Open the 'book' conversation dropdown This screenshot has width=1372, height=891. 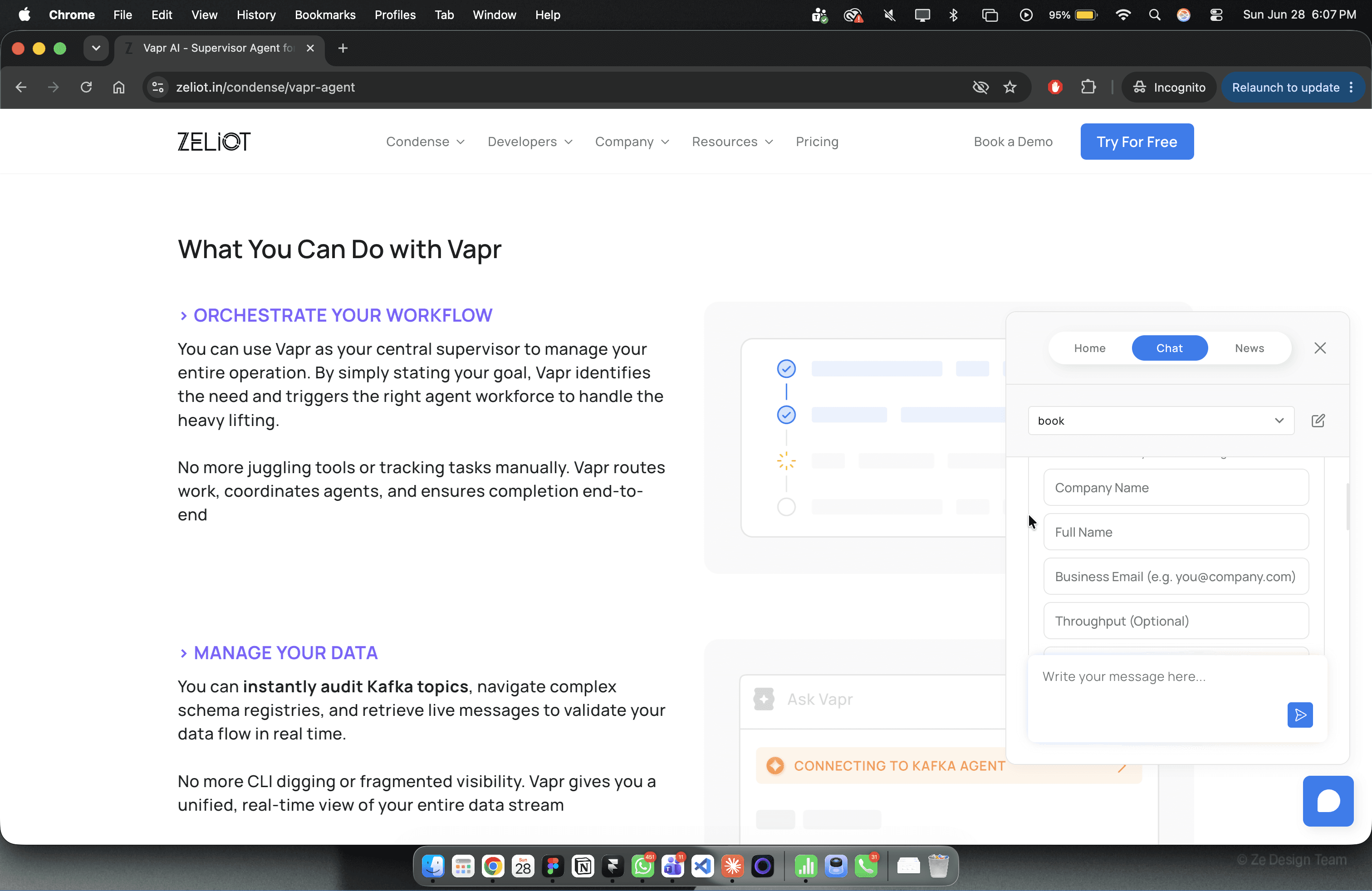pos(1161,421)
